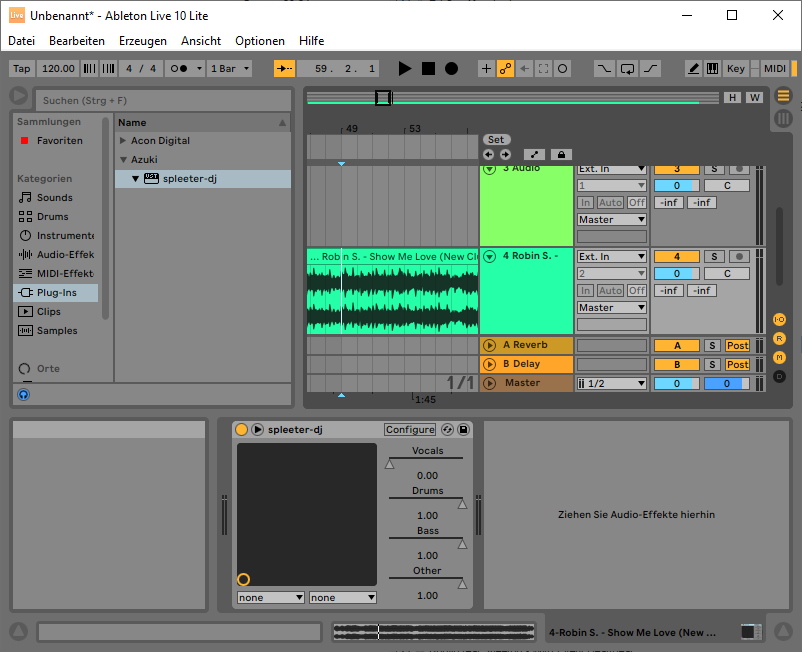
Task: Open the Erzeugen menu
Action: (142, 41)
